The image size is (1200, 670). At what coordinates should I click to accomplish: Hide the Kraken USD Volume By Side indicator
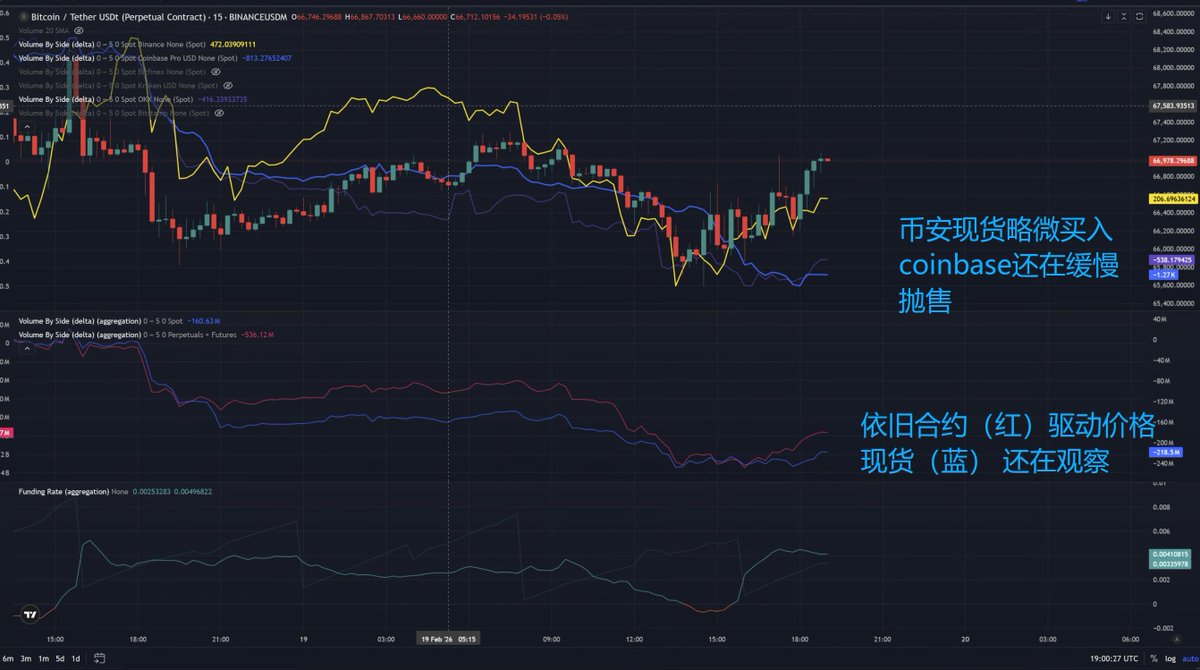tap(229, 85)
